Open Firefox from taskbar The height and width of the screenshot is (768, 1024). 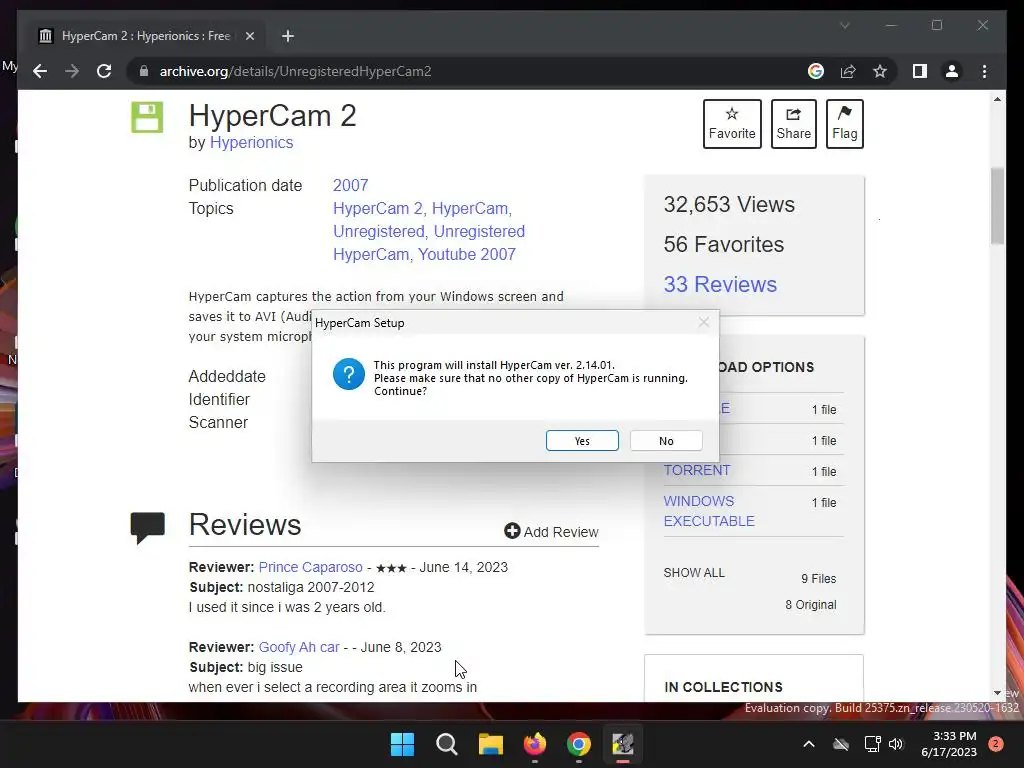pyautogui.click(x=535, y=744)
